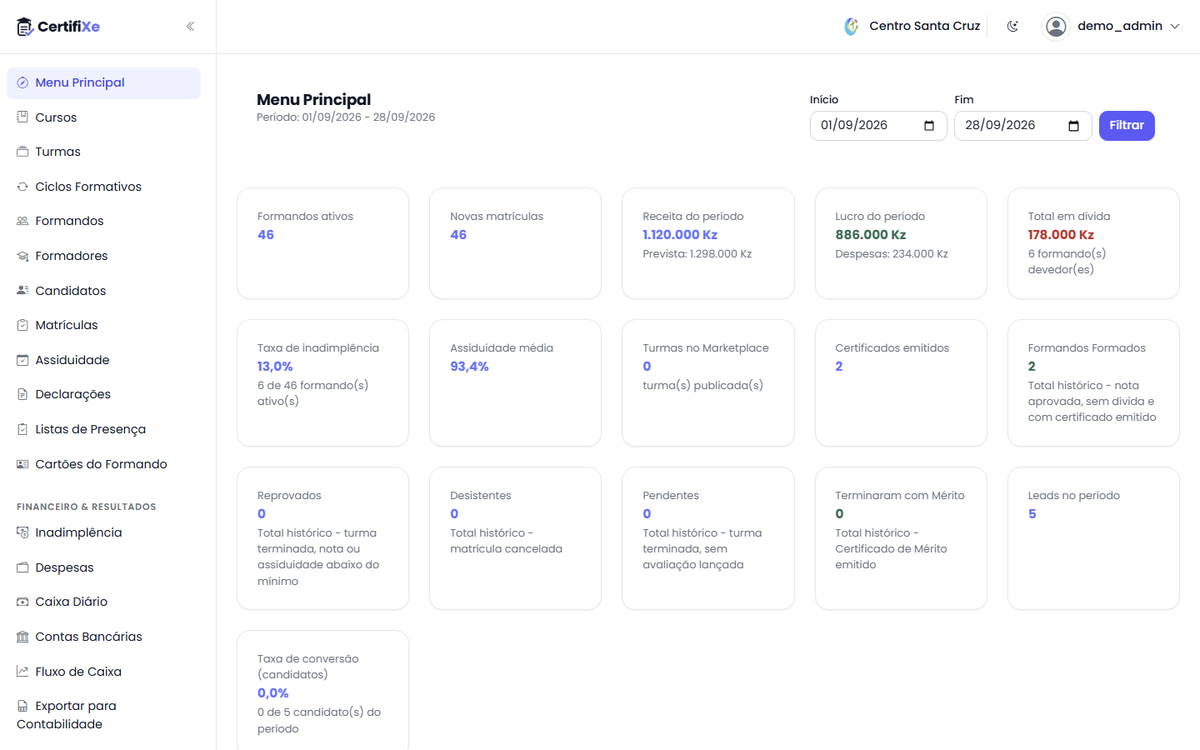
Task: Click the Certificados emitidos card
Action: click(901, 383)
